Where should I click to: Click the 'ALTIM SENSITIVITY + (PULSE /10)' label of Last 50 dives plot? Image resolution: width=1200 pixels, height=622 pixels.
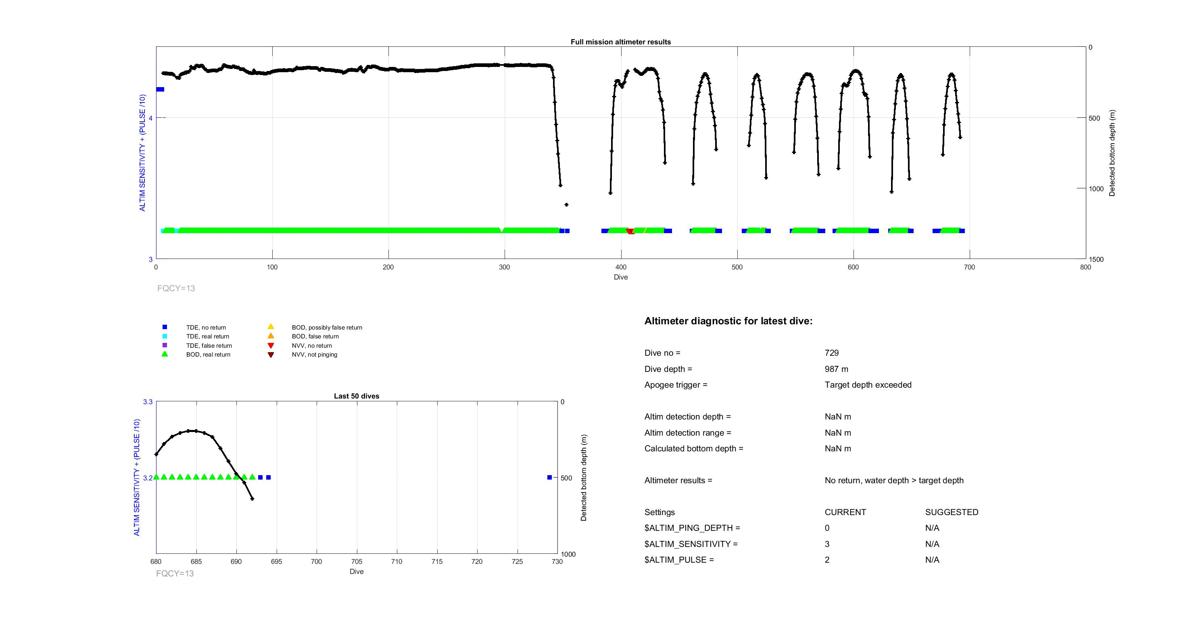138,478
